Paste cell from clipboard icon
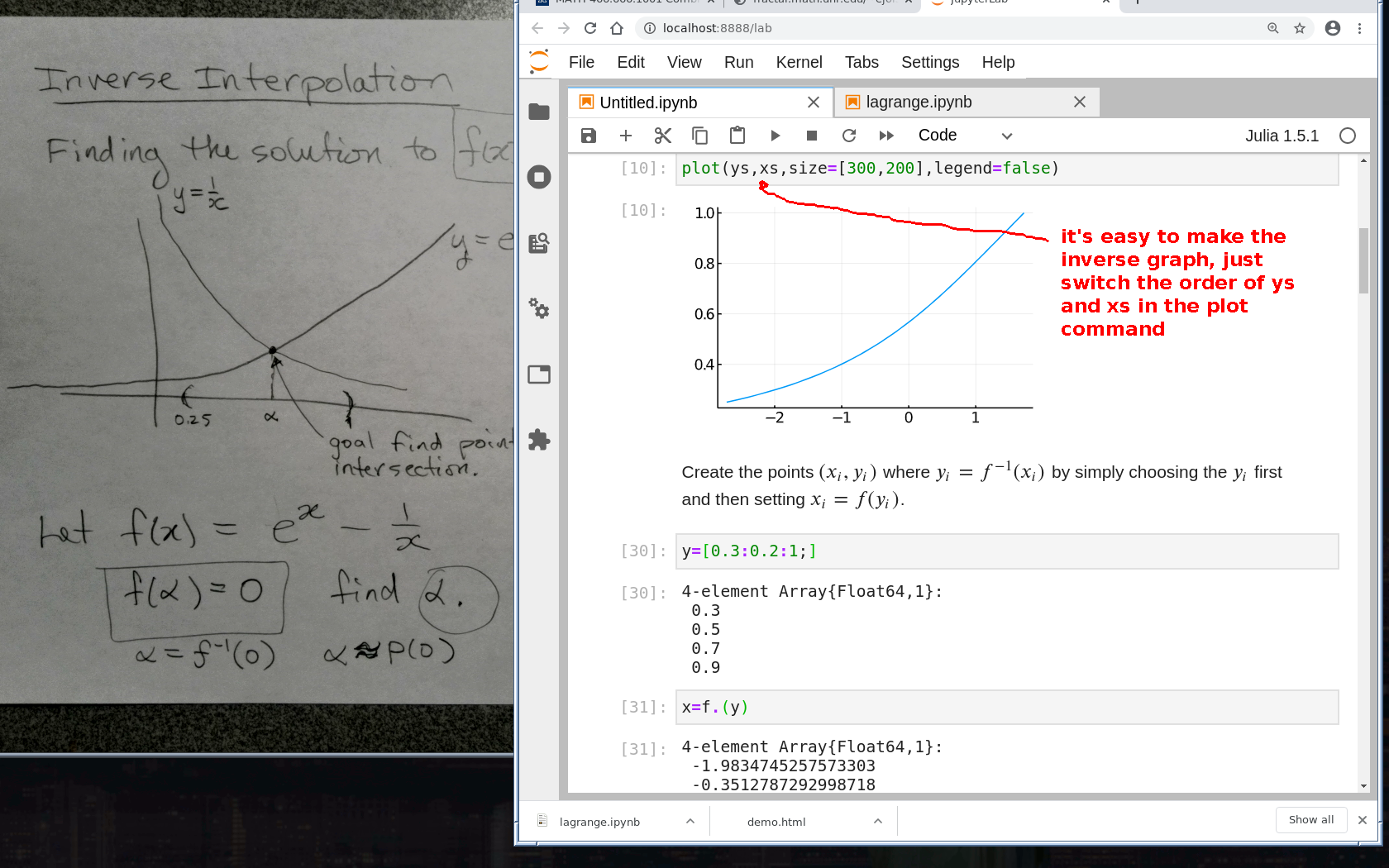The height and width of the screenshot is (868, 1389). click(737, 136)
